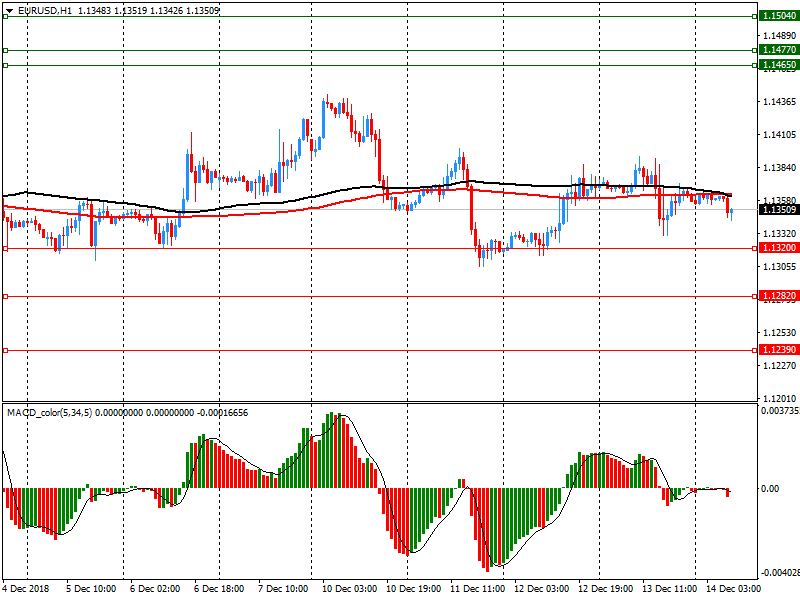Select the left handle of the 1.13200 line
Image resolution: width=800 pixels, height=600 pixels.
pos(5,248)
